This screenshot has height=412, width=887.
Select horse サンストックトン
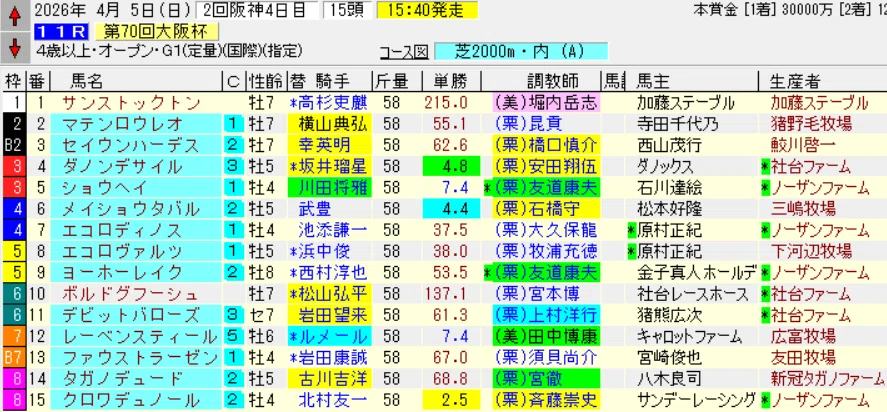point(131,103)
